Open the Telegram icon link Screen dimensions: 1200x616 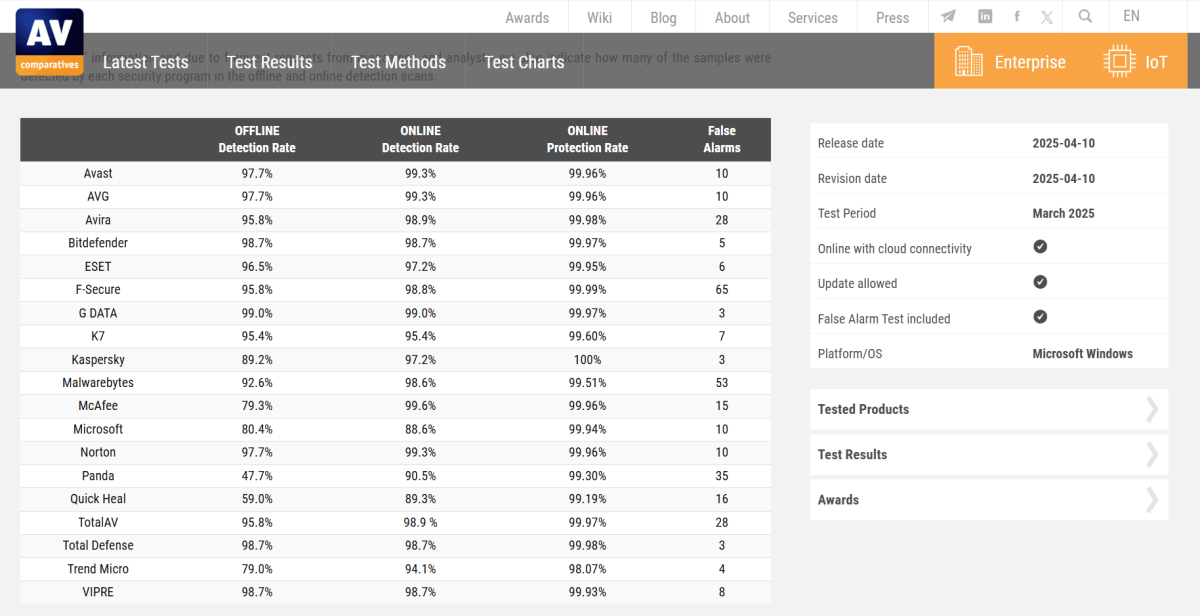948,17
